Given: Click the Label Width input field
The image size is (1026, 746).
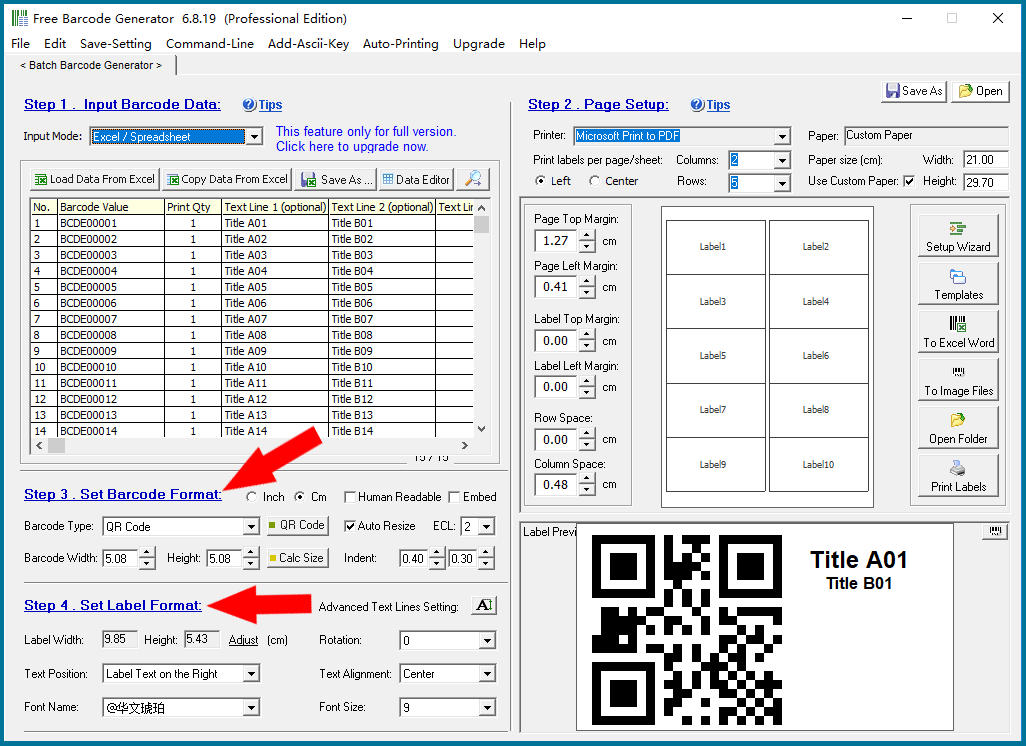Looking at the screenshot, I should point(120,639).
